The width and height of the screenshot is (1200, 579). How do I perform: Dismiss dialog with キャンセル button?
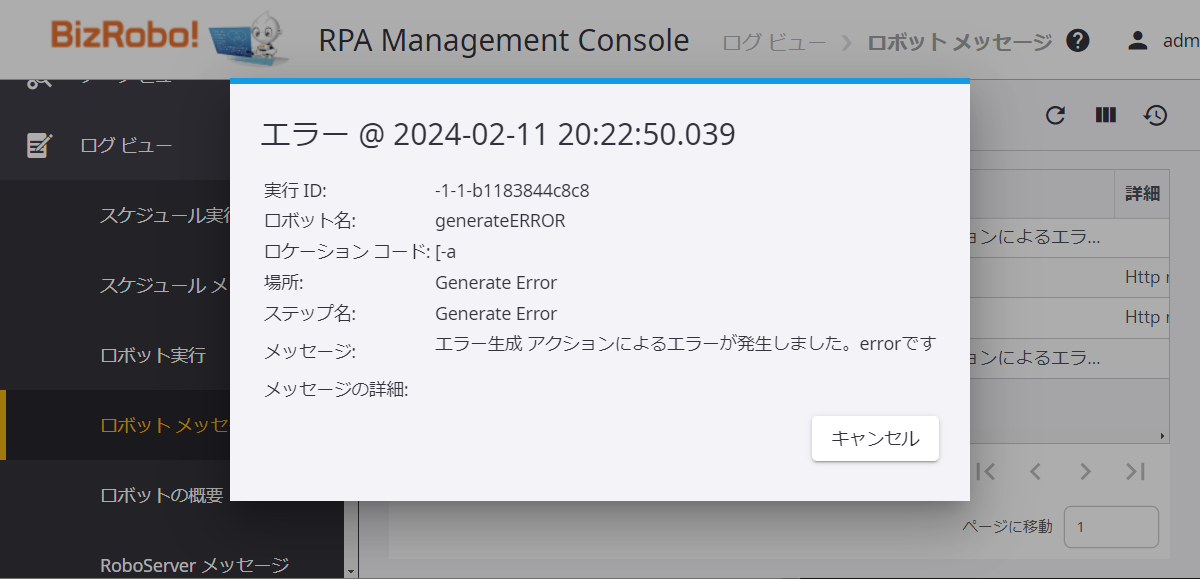(875, 438)
